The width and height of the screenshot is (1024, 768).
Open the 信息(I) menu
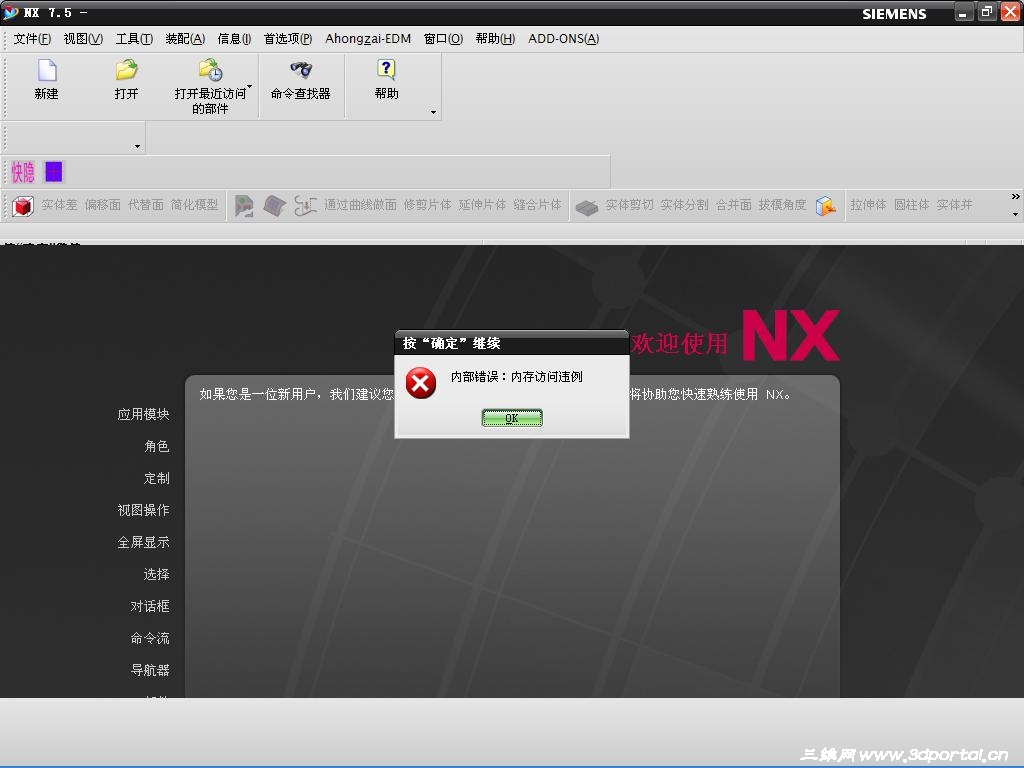tap(234, 39)
